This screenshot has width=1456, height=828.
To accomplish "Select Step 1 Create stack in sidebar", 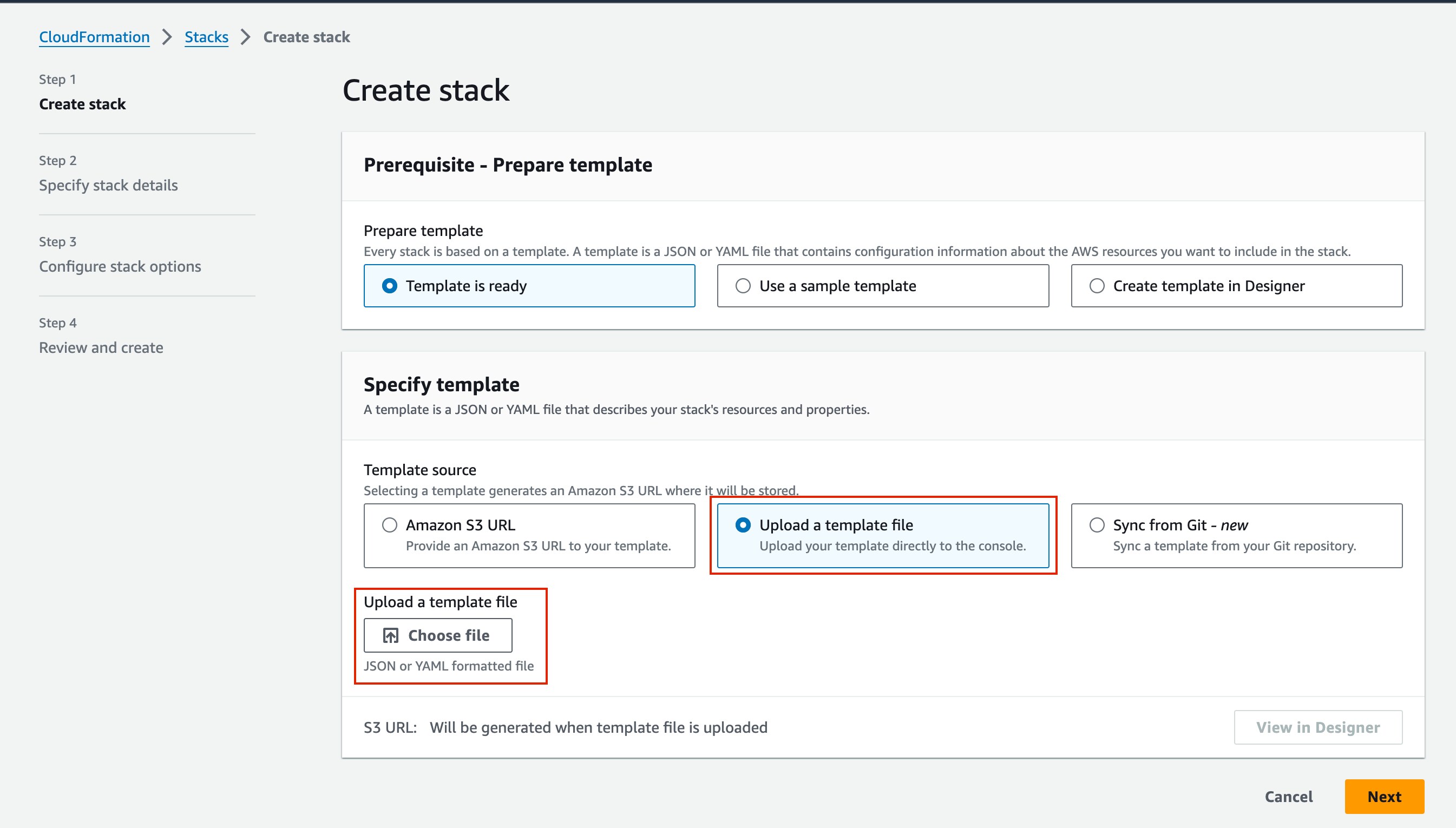I will coord(82,104).
